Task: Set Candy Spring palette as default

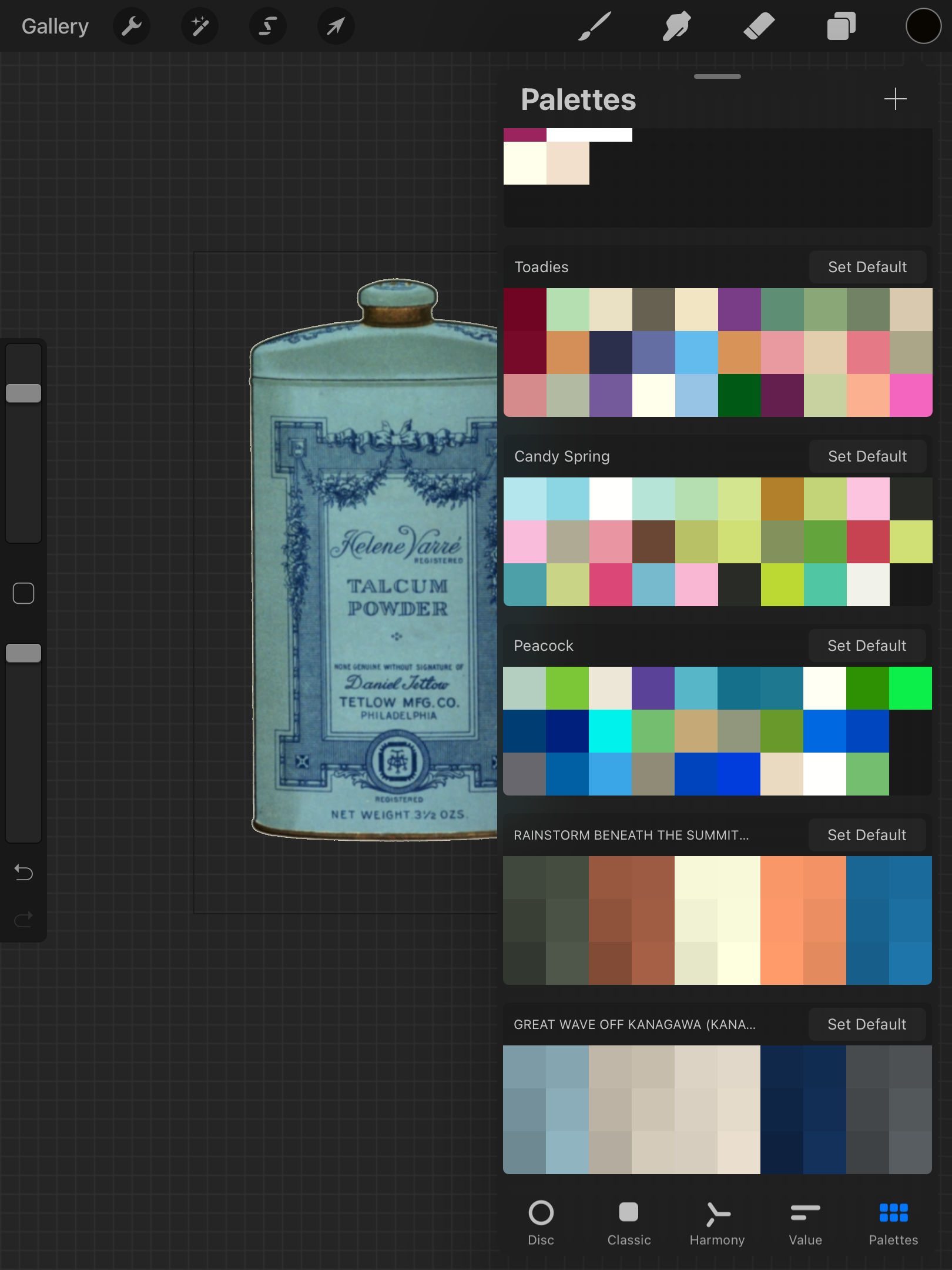Action: 867,456
